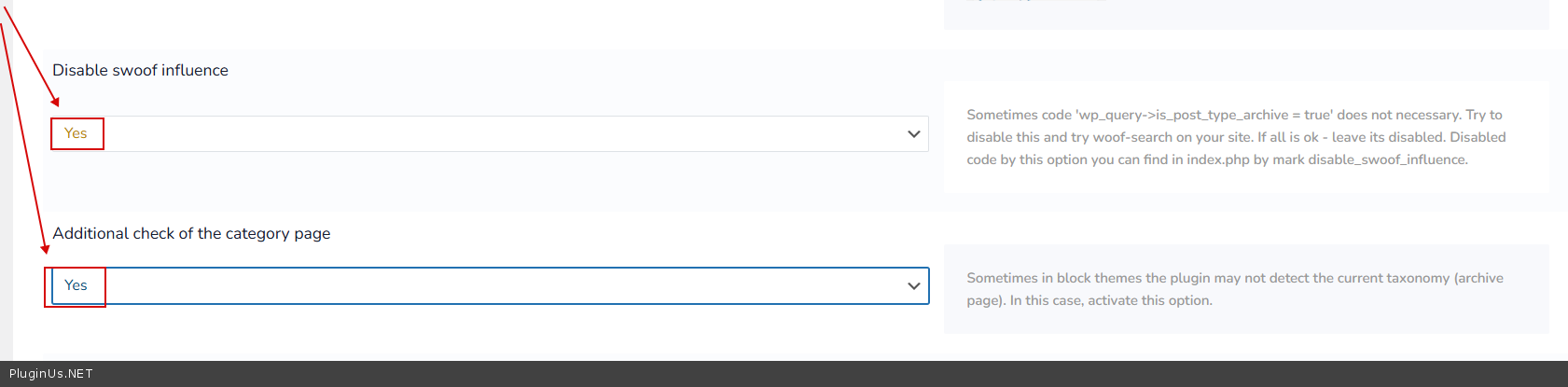Click the Yes value under Additional check

76,285
